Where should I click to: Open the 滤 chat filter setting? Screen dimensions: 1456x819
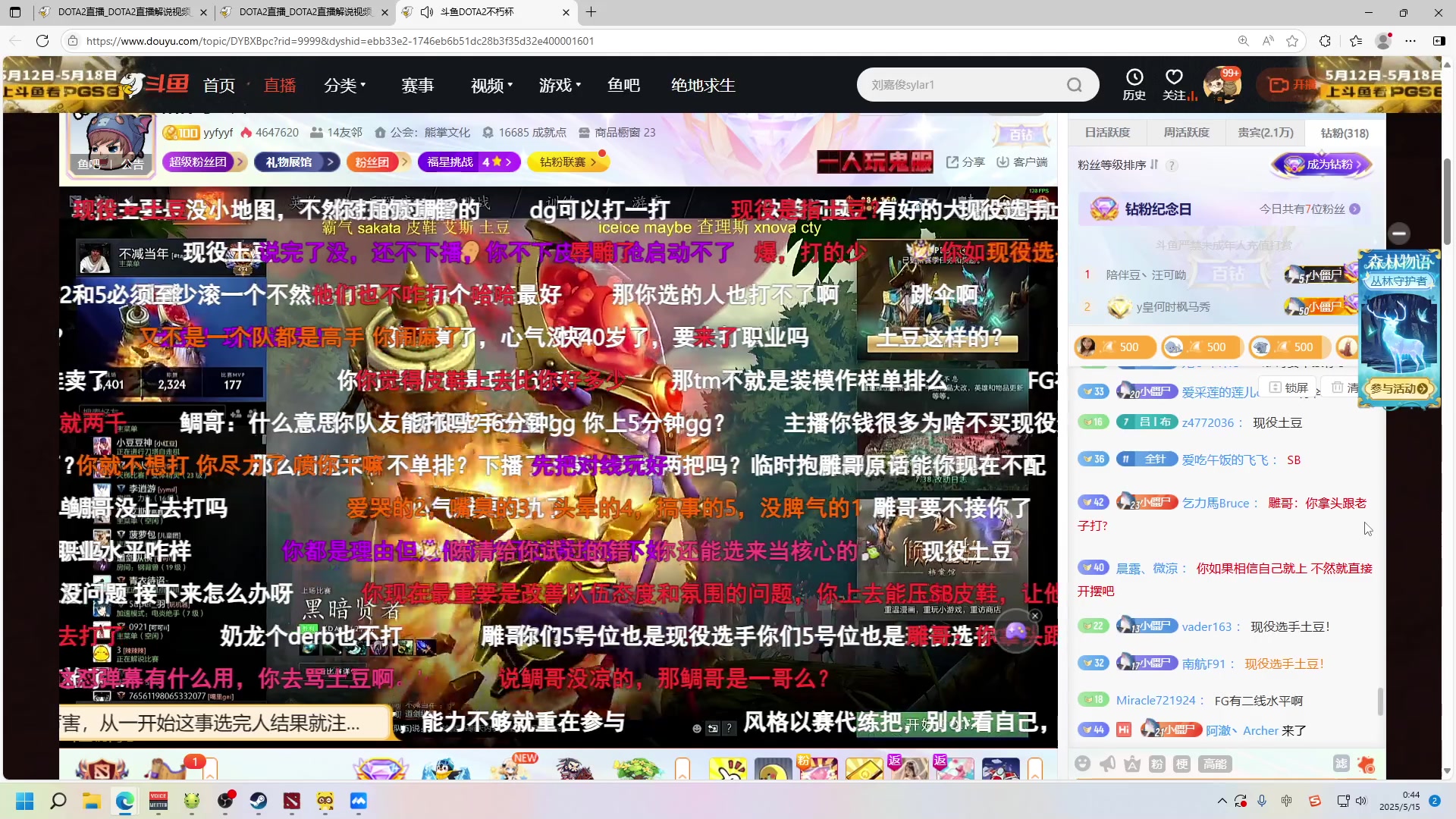(x=1341, y=764)
